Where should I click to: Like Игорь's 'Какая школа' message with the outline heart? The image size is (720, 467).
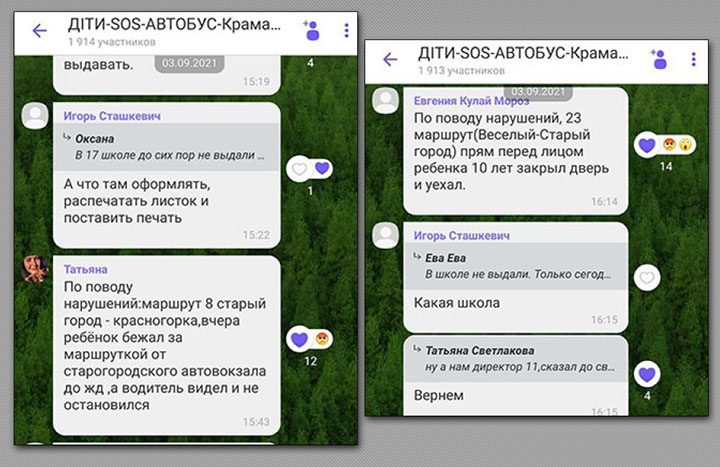(649, 278)
